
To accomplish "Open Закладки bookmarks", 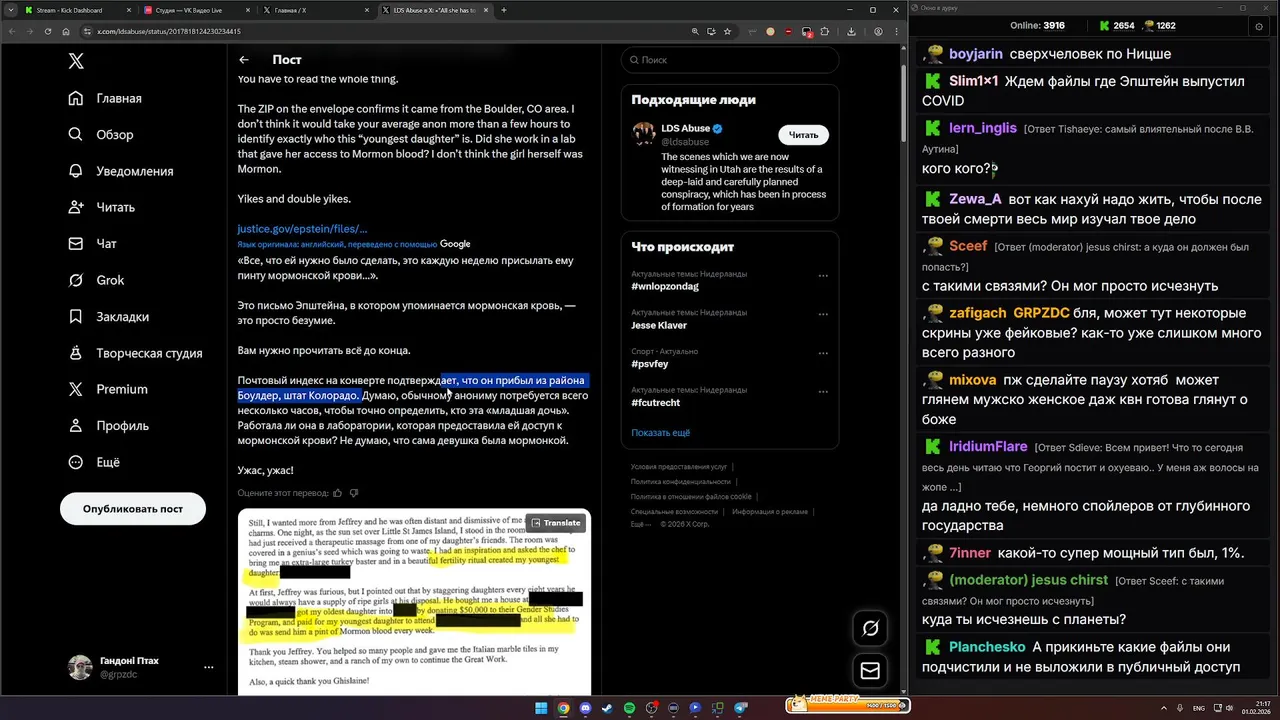I will tap(108, 317).
